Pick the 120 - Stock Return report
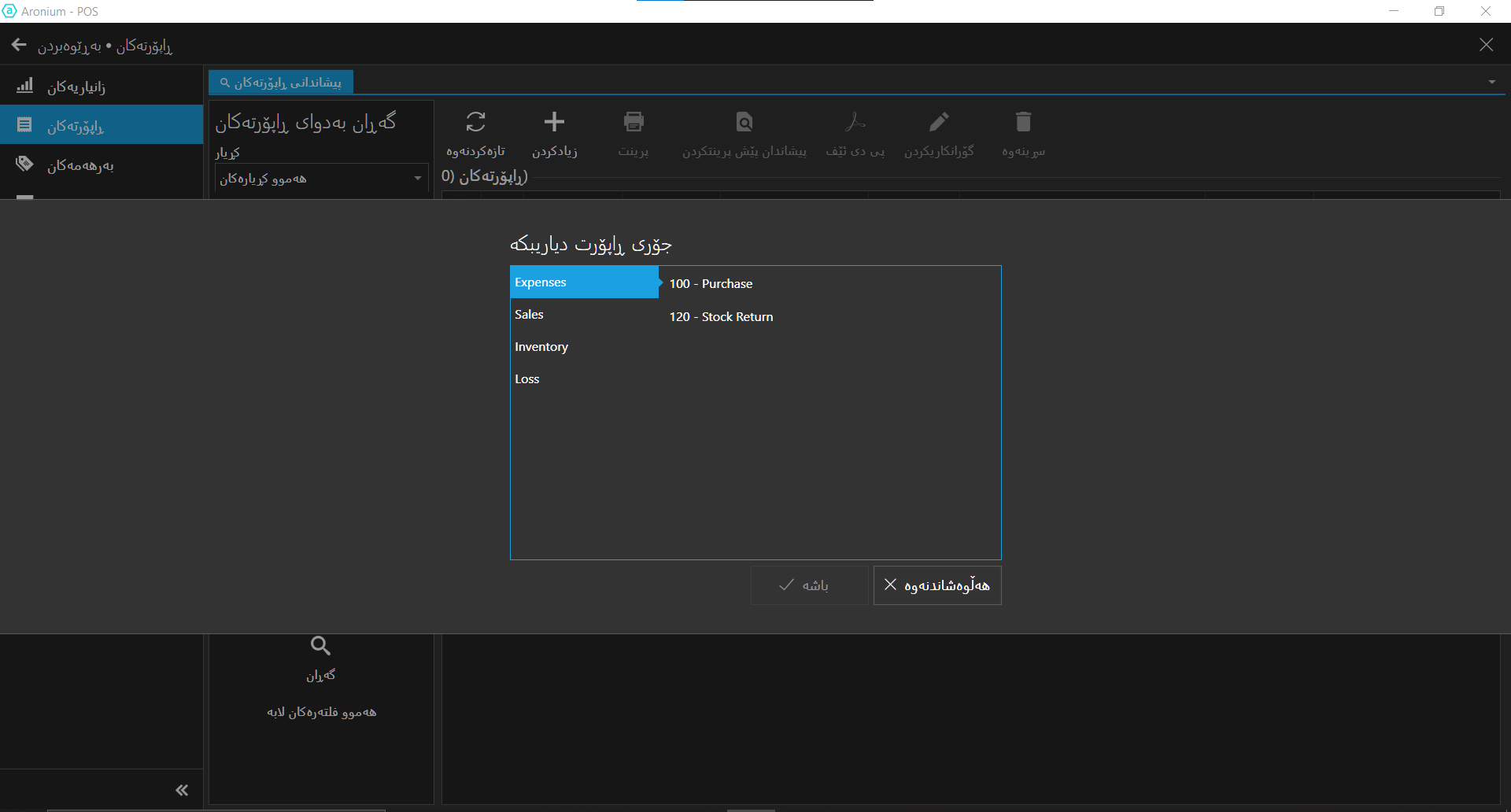1511x812 pixels. (721, 317)
